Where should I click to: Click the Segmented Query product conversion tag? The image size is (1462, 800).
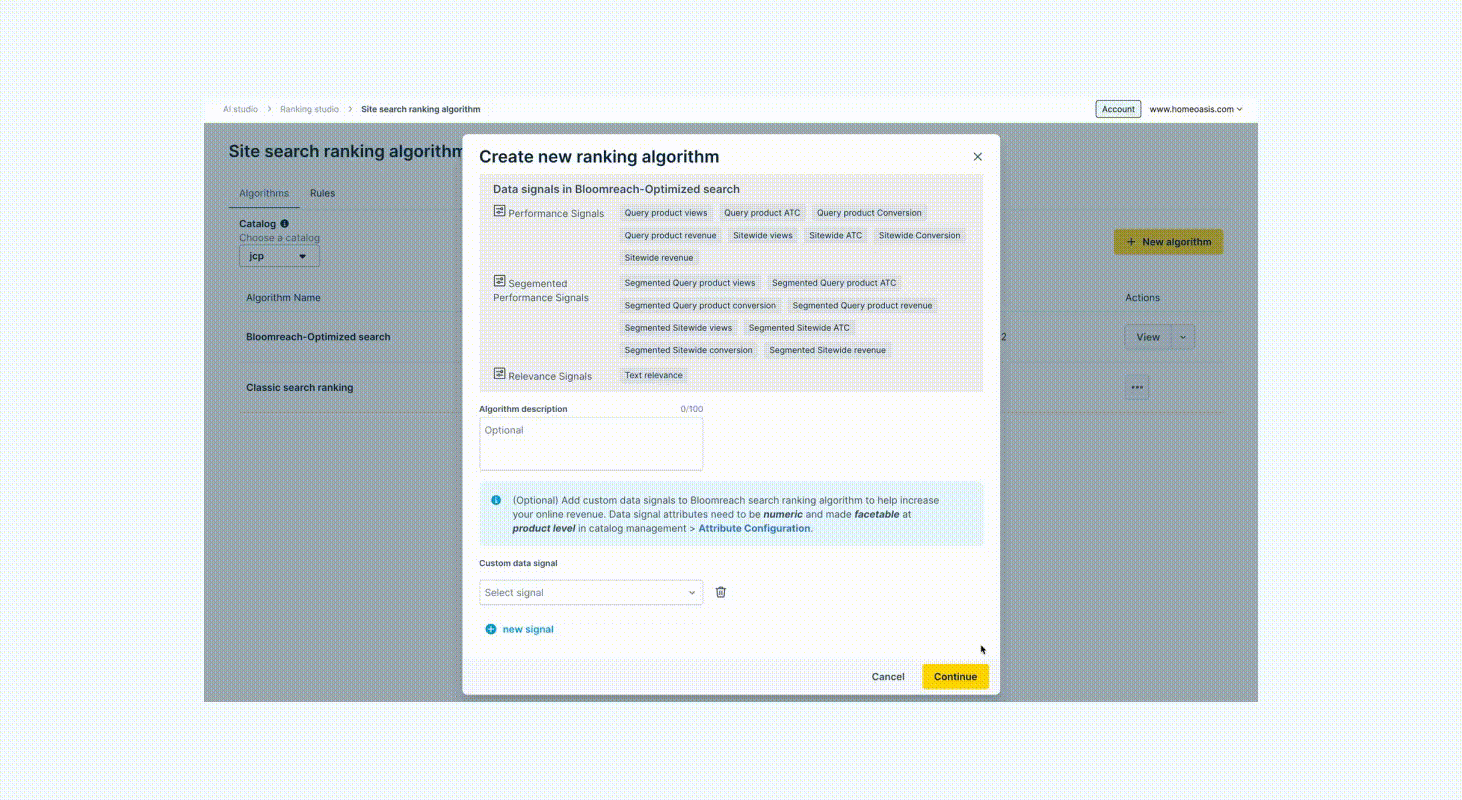[700, 306]
